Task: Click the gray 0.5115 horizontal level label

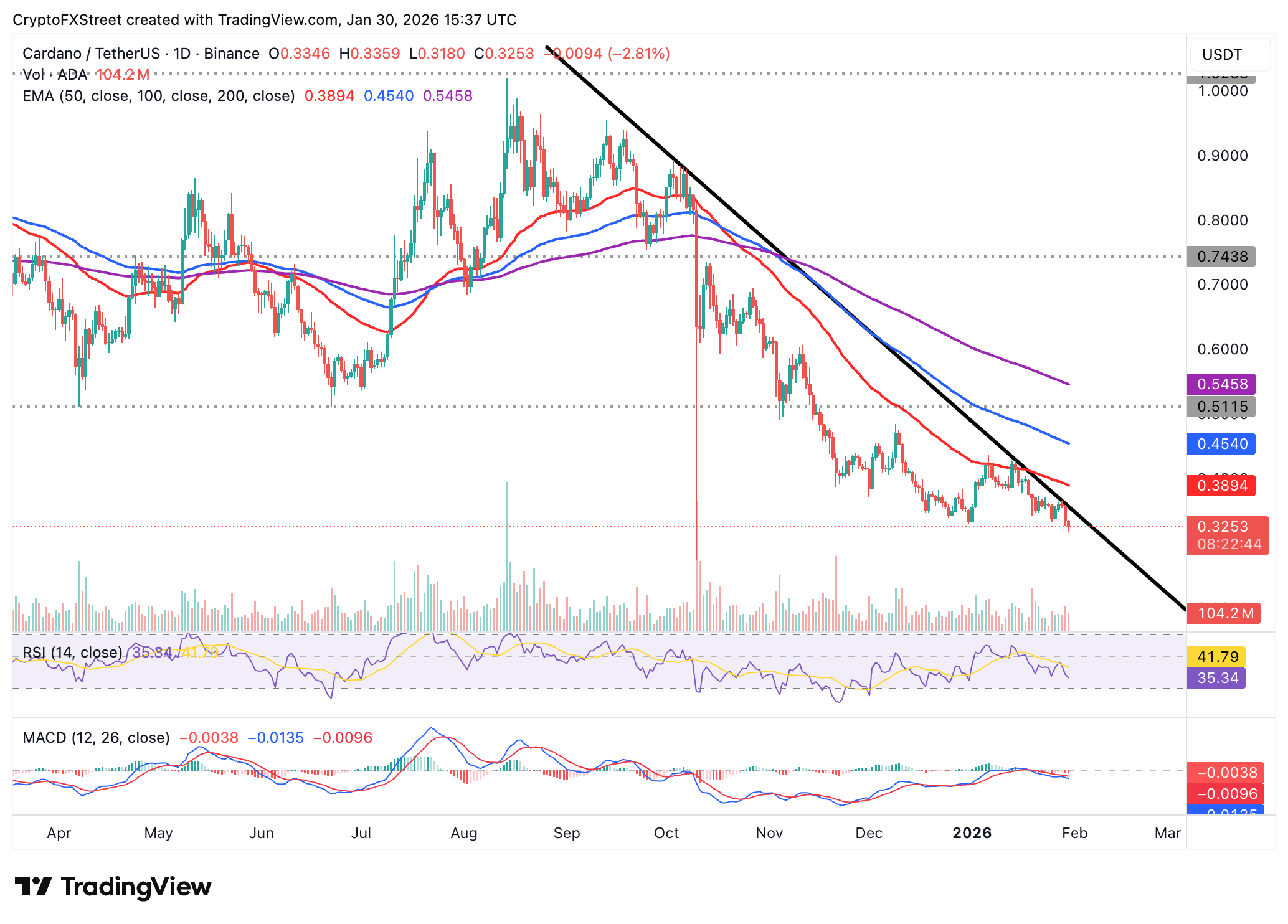Action: 1221,407
